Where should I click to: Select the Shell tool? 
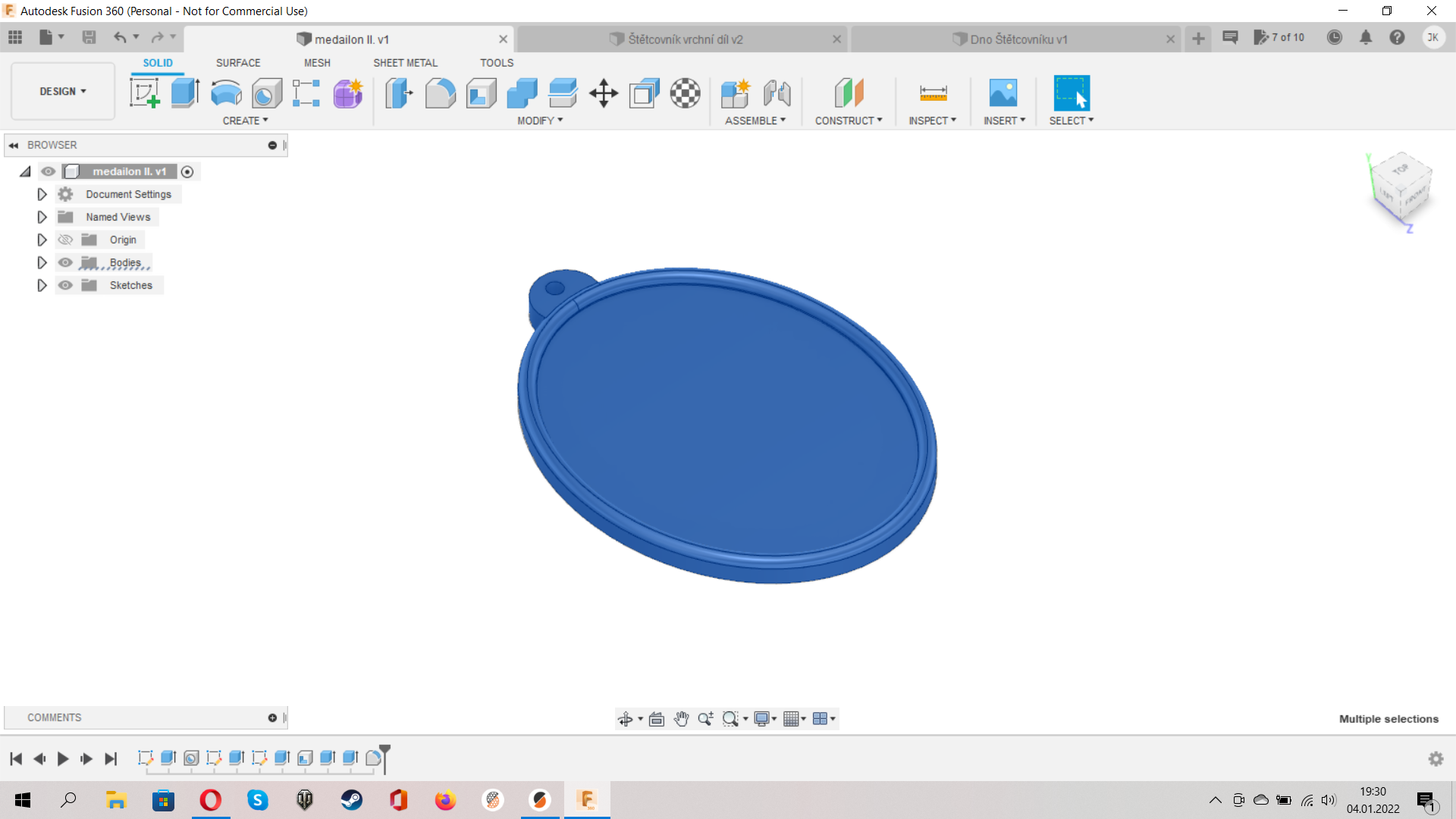(x=481, y=93)
